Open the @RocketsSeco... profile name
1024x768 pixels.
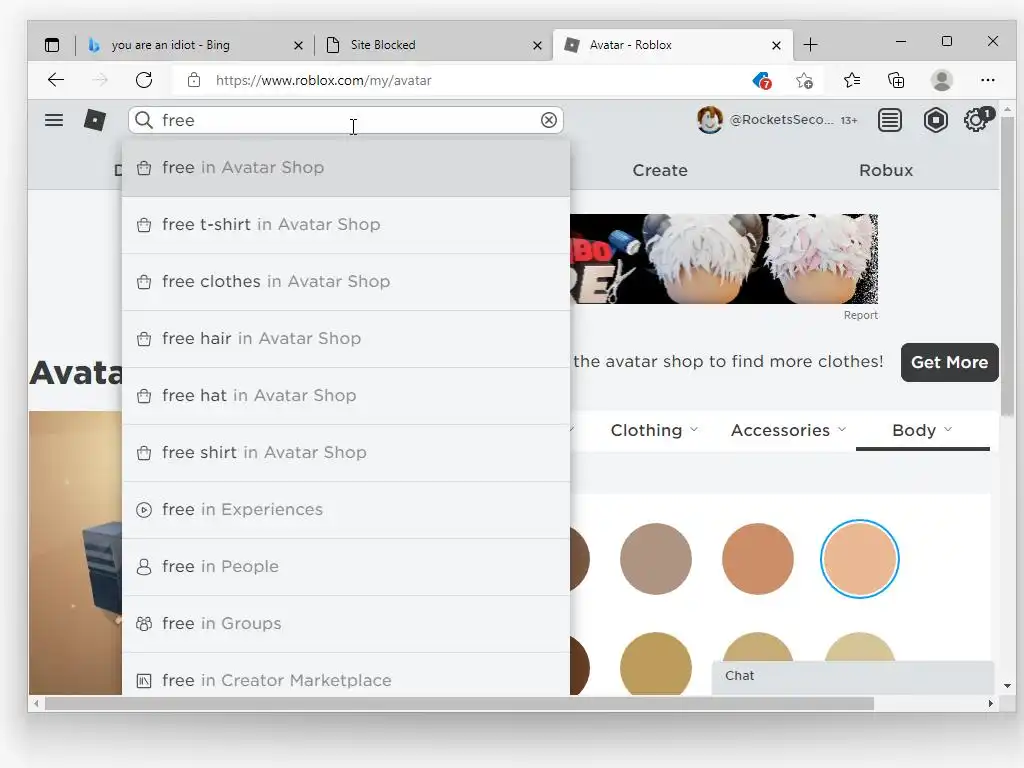(x=781, y=120)
